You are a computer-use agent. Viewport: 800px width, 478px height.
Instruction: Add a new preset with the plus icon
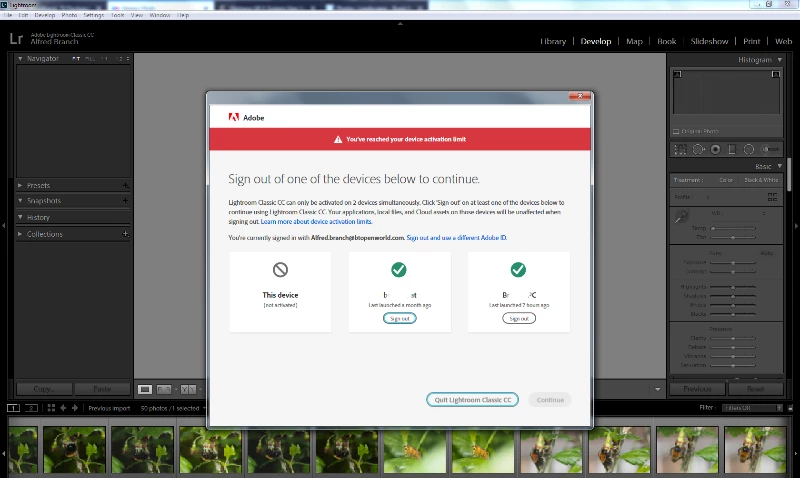click(x=125, y=186)
